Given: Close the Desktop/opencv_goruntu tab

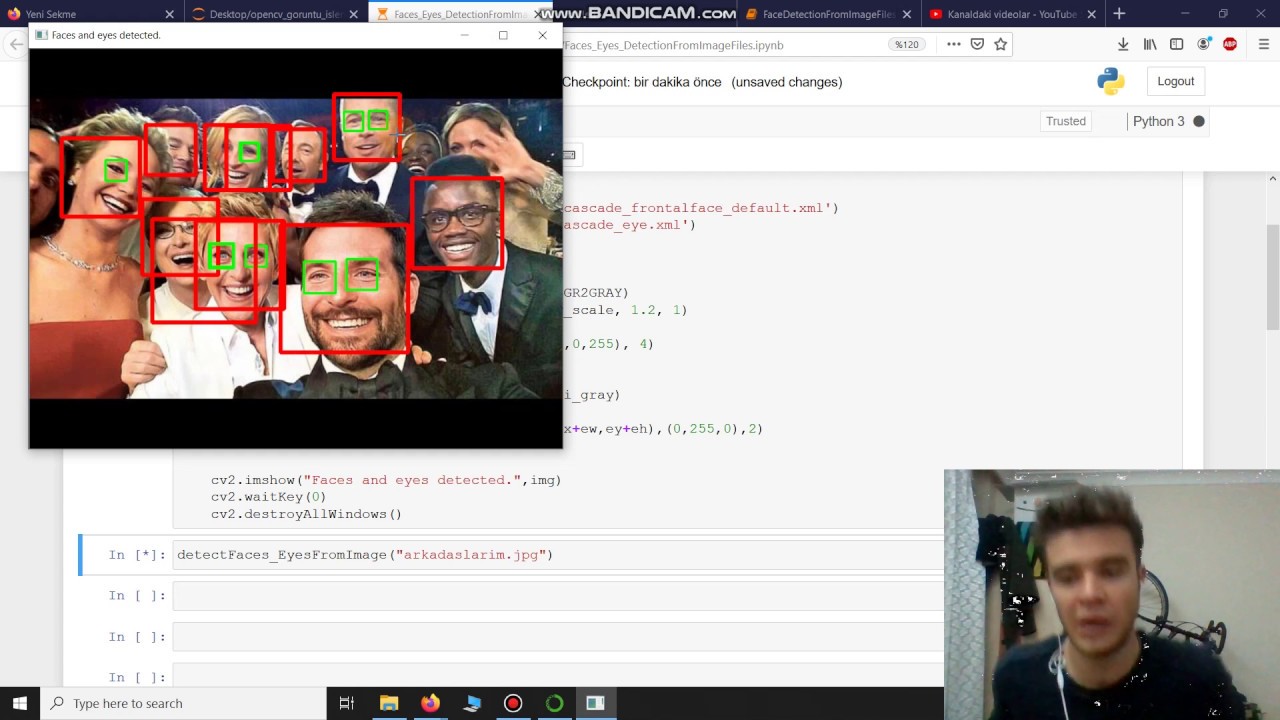Looking at the screenshot, I should [353, 14].
